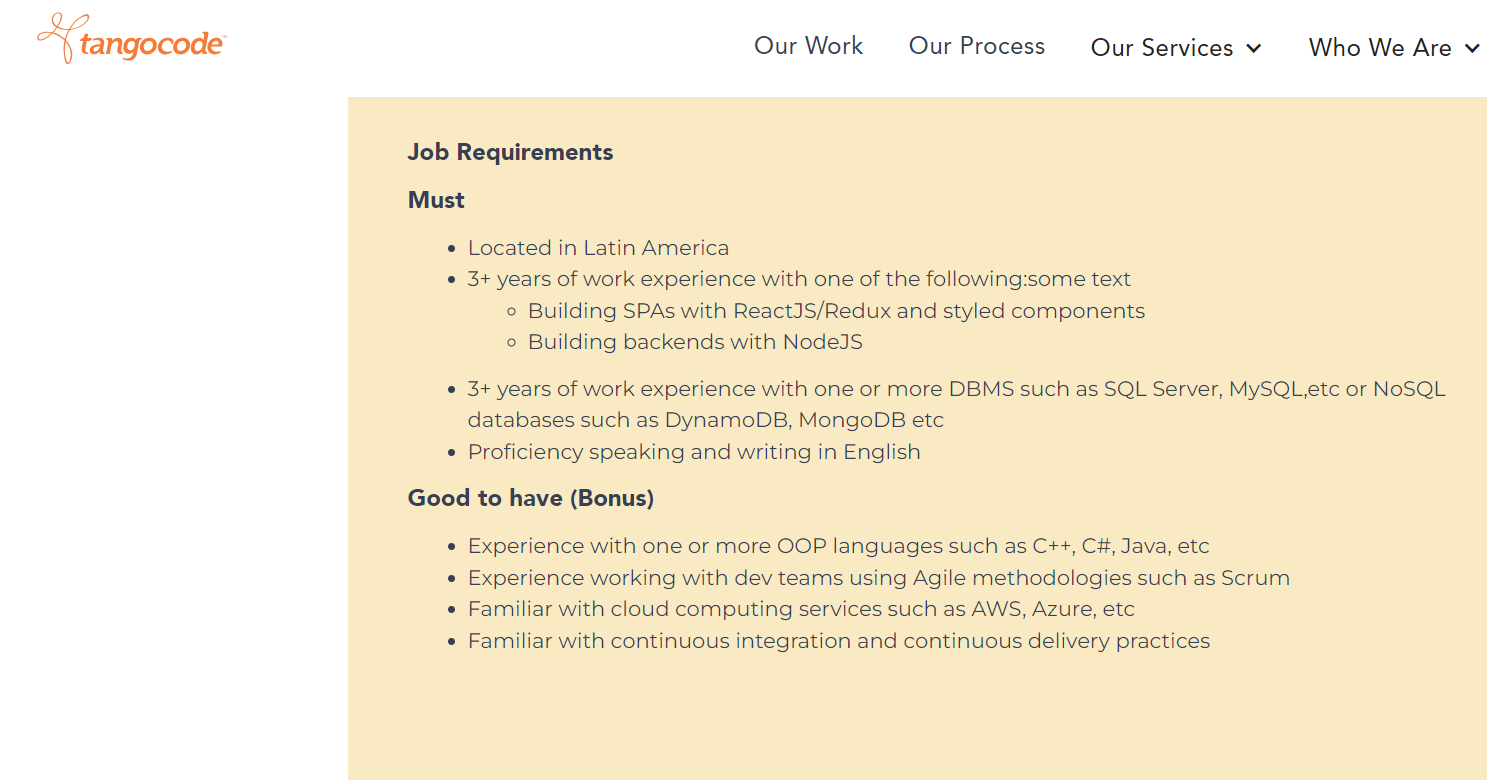The height and width of the screenshot is (780, 1487).
Task: Click the DBMS SQL Server experience bullet
Action: pyautogui.click(x=956, y=404)
